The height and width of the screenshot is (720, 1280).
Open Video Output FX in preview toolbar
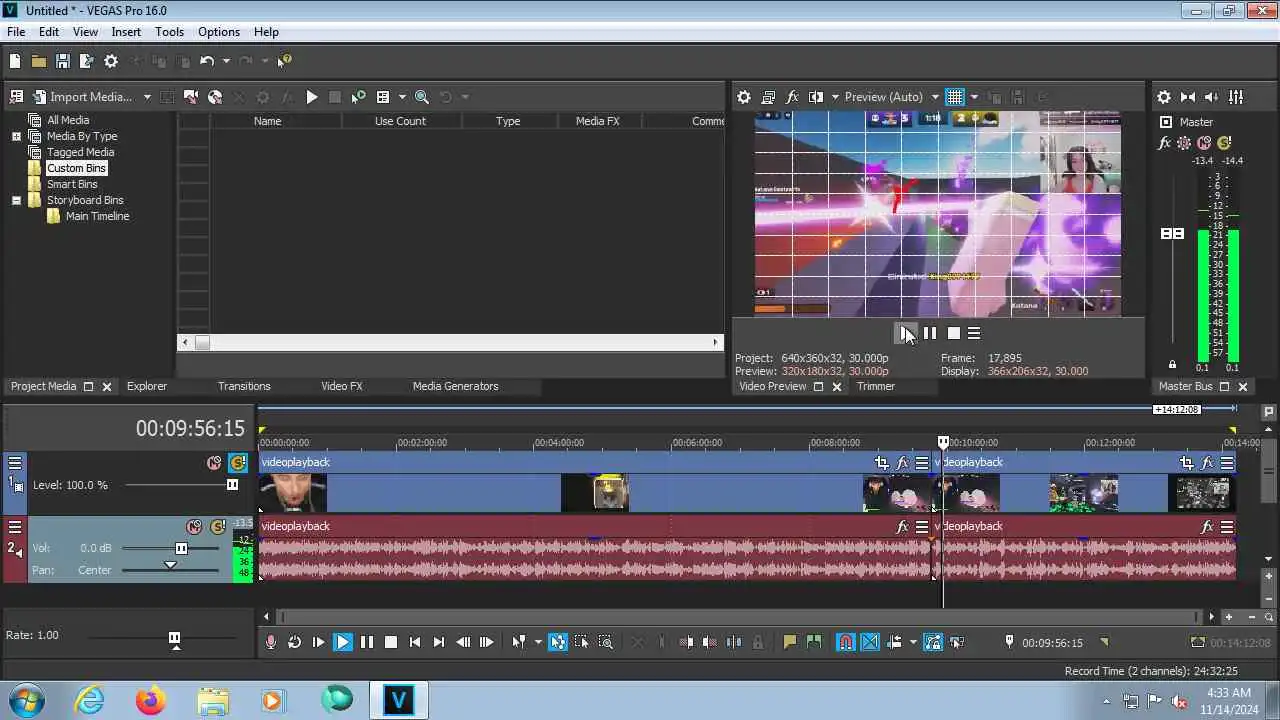pos(792,97)
